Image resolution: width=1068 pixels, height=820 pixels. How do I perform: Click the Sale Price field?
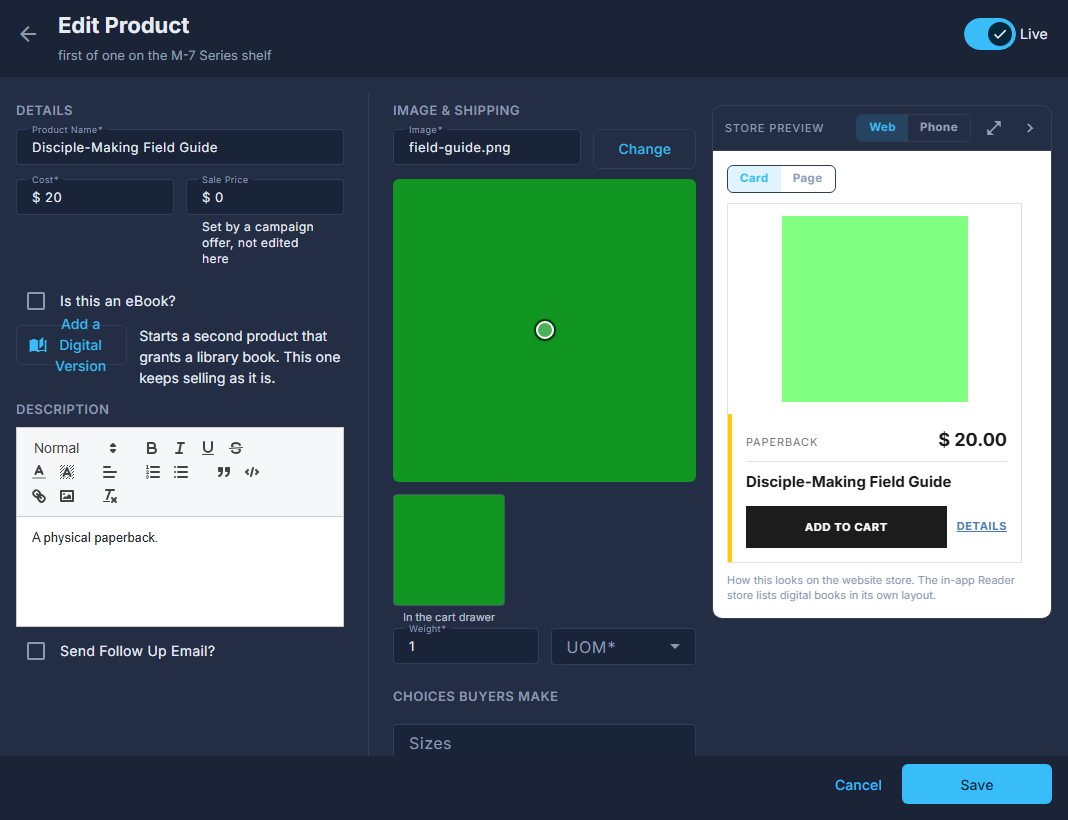click(265, 197)
